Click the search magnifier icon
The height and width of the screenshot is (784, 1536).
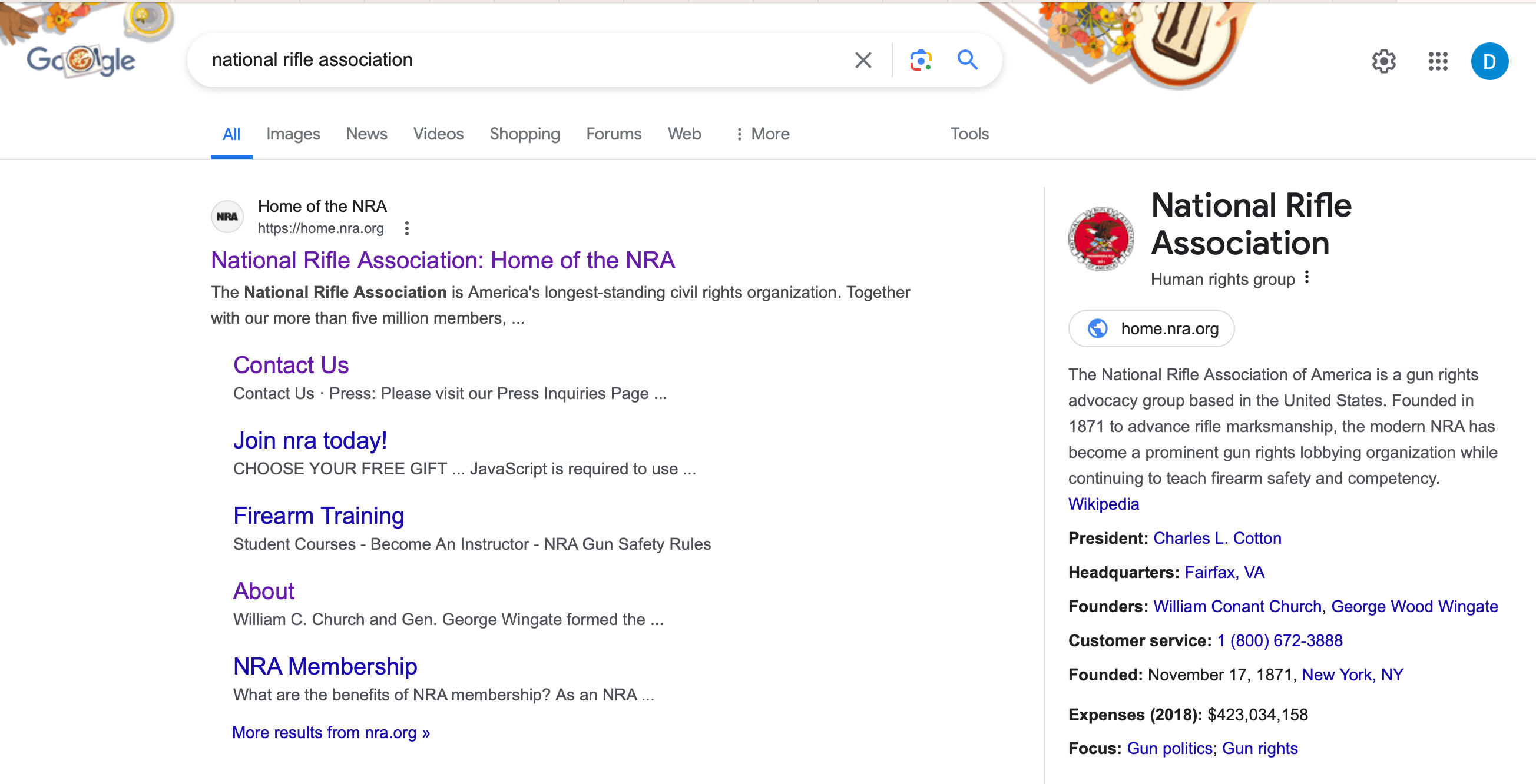tap(967, 59)
